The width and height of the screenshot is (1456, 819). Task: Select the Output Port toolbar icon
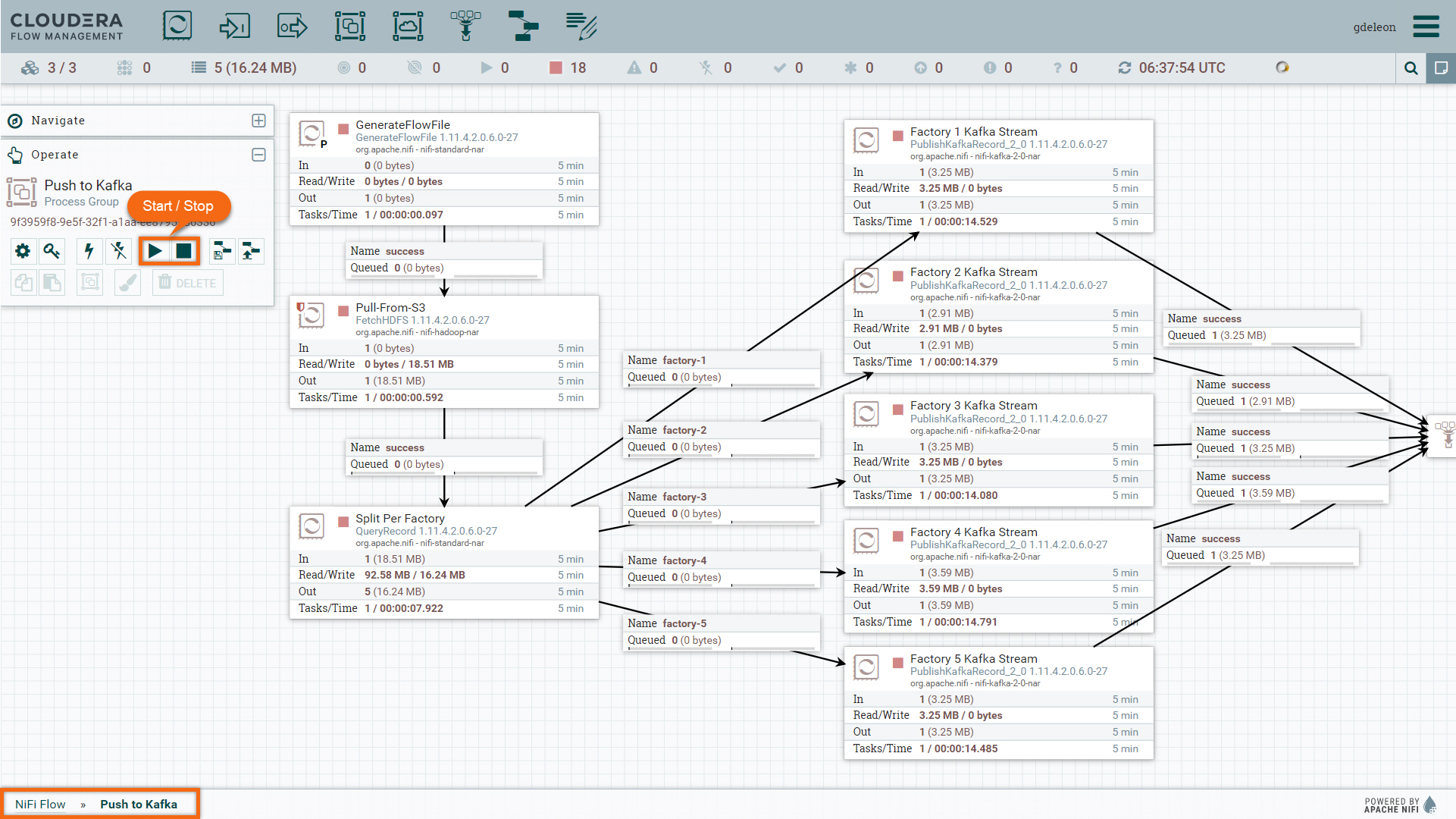pyautogui.click(x=293, y=27)
